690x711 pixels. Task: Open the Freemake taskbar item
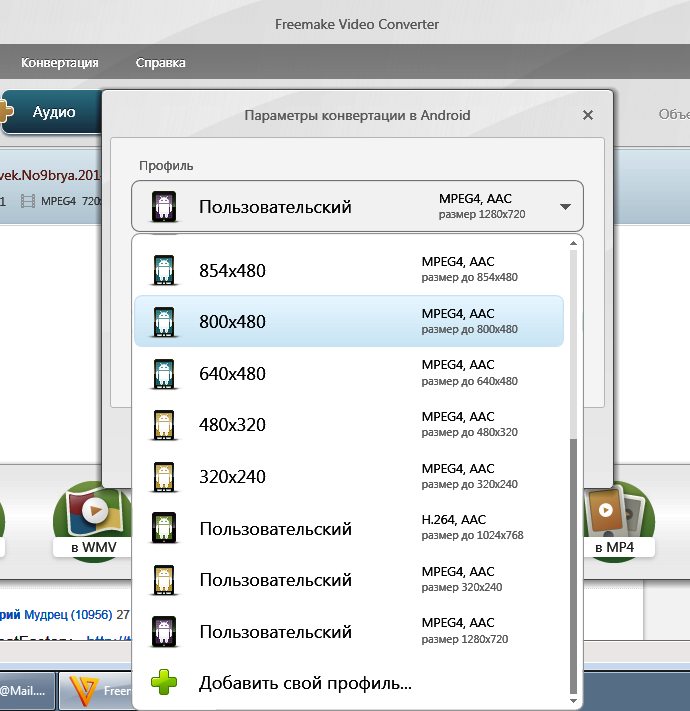coord(96,691)
